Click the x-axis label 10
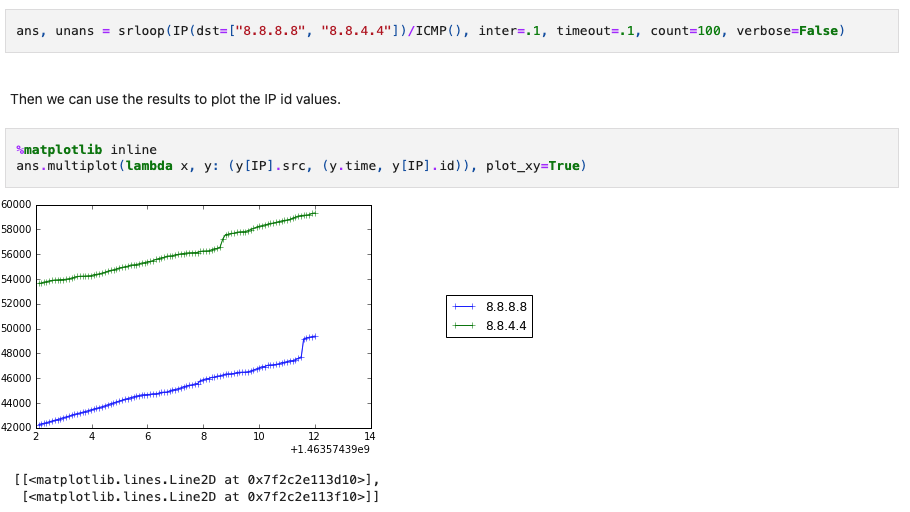This screenshot has width=910, height=512. click(x=259, y=436)
